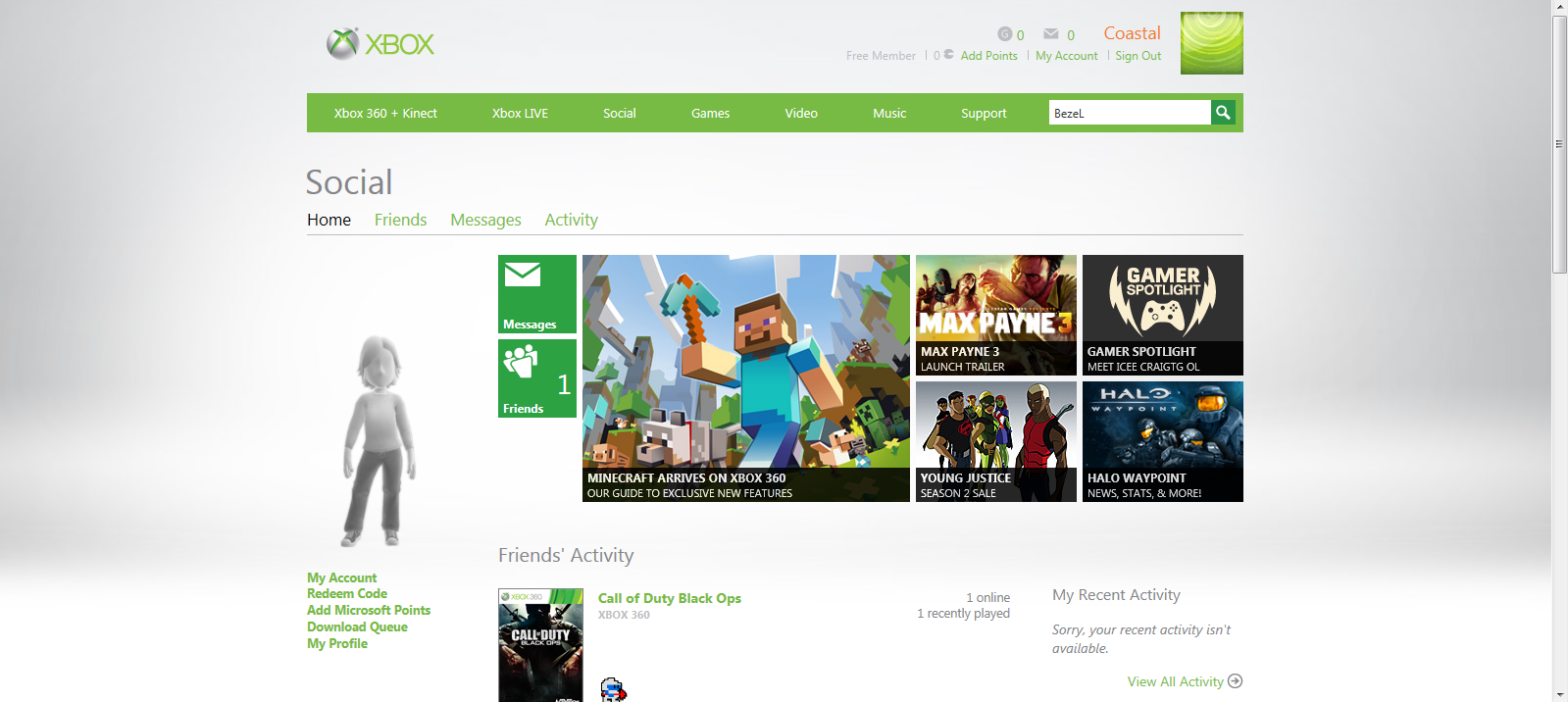1568x702 pixels.
Task: Click the My Account link in header
Action: click(x=1066, y=56)
